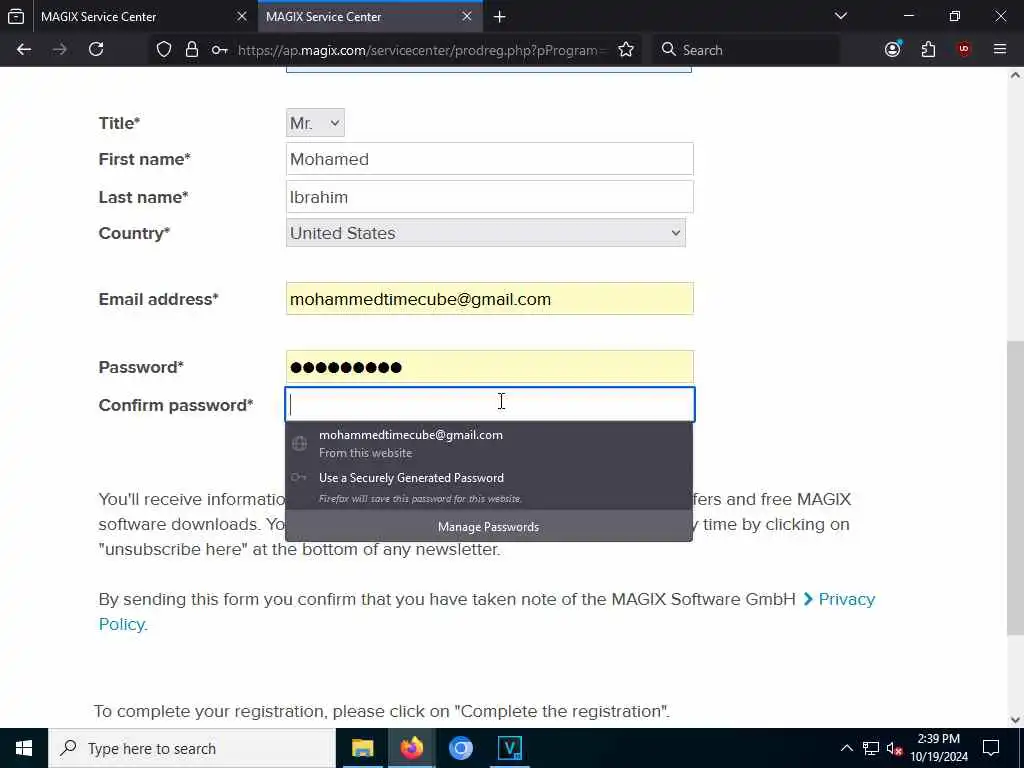
Task: Click the browser Search box
Action: tap(746, 50)
